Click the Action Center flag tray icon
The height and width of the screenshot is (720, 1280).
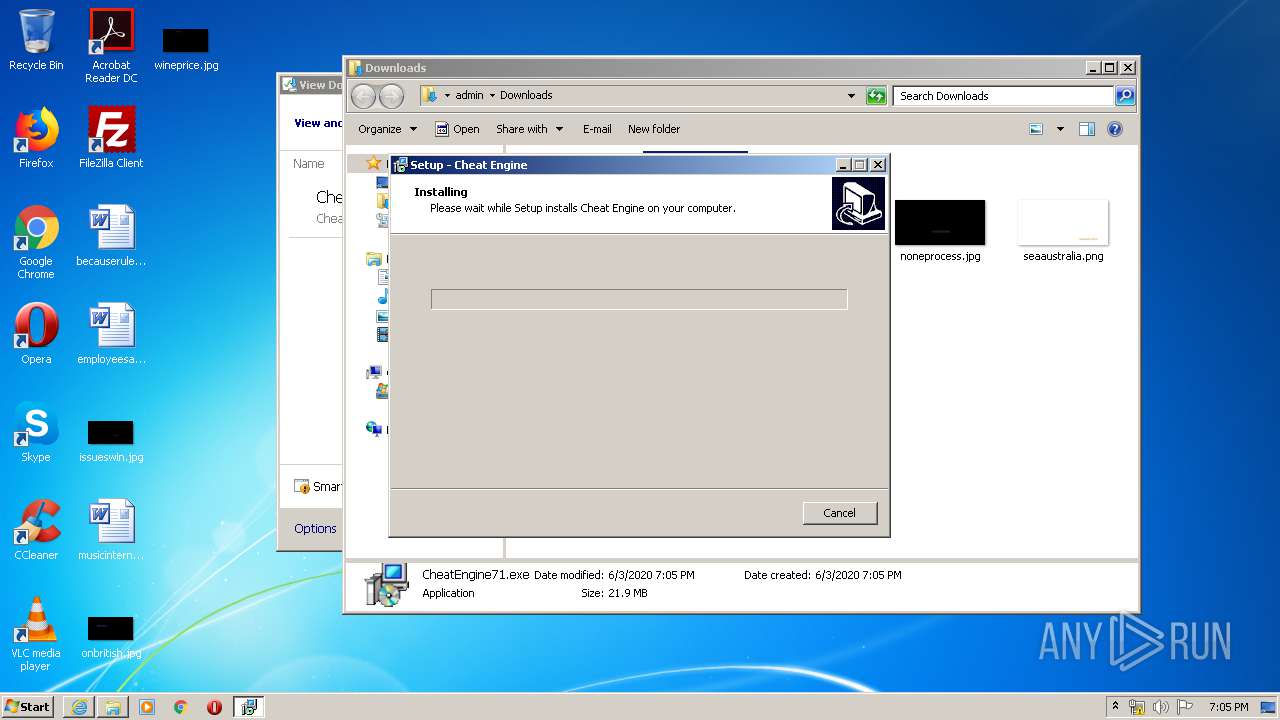coord(1185,707)
